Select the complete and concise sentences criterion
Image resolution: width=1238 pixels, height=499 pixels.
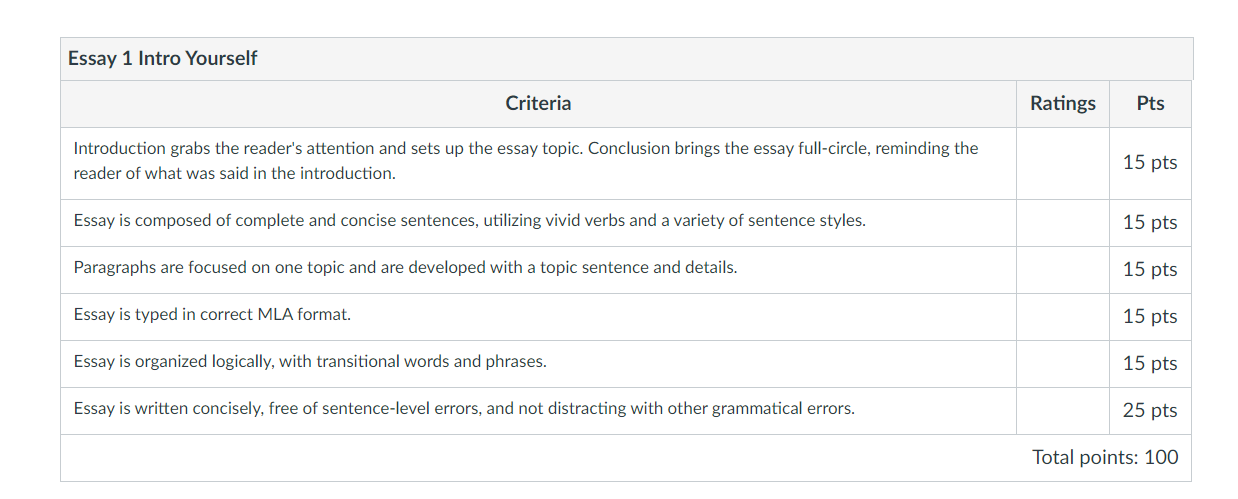470,221
